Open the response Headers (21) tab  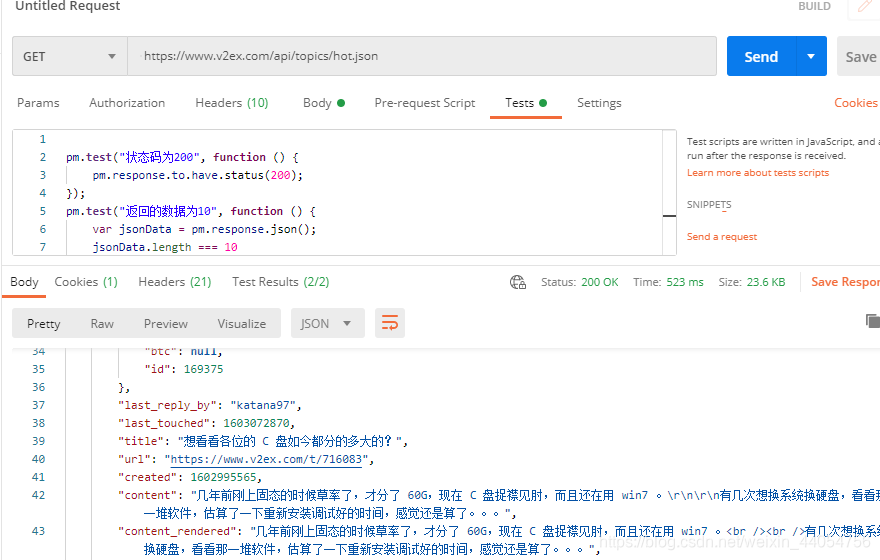pyautogui.click(x=175, y=282)
